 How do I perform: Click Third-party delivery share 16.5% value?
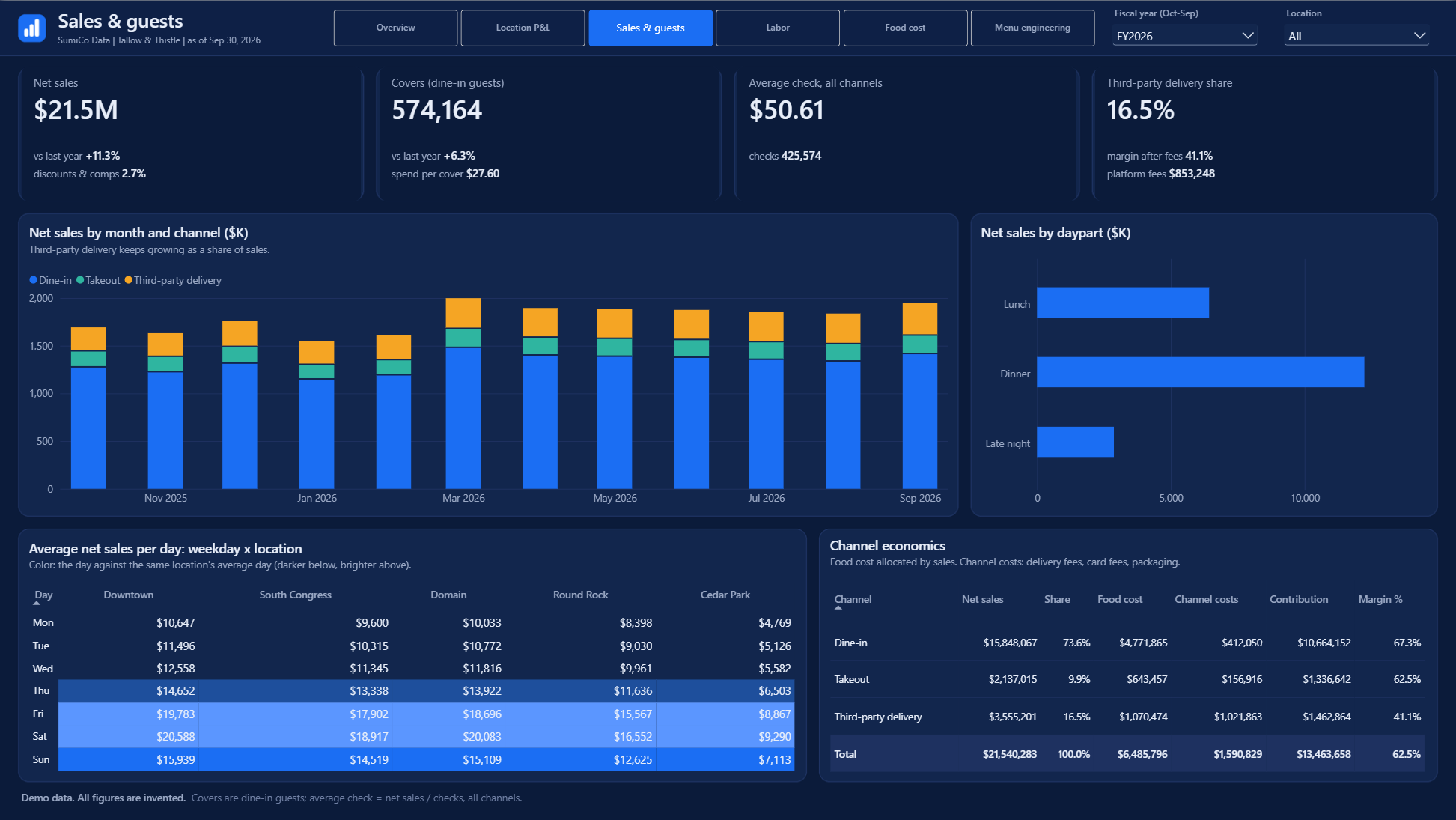pos(1140,111)
